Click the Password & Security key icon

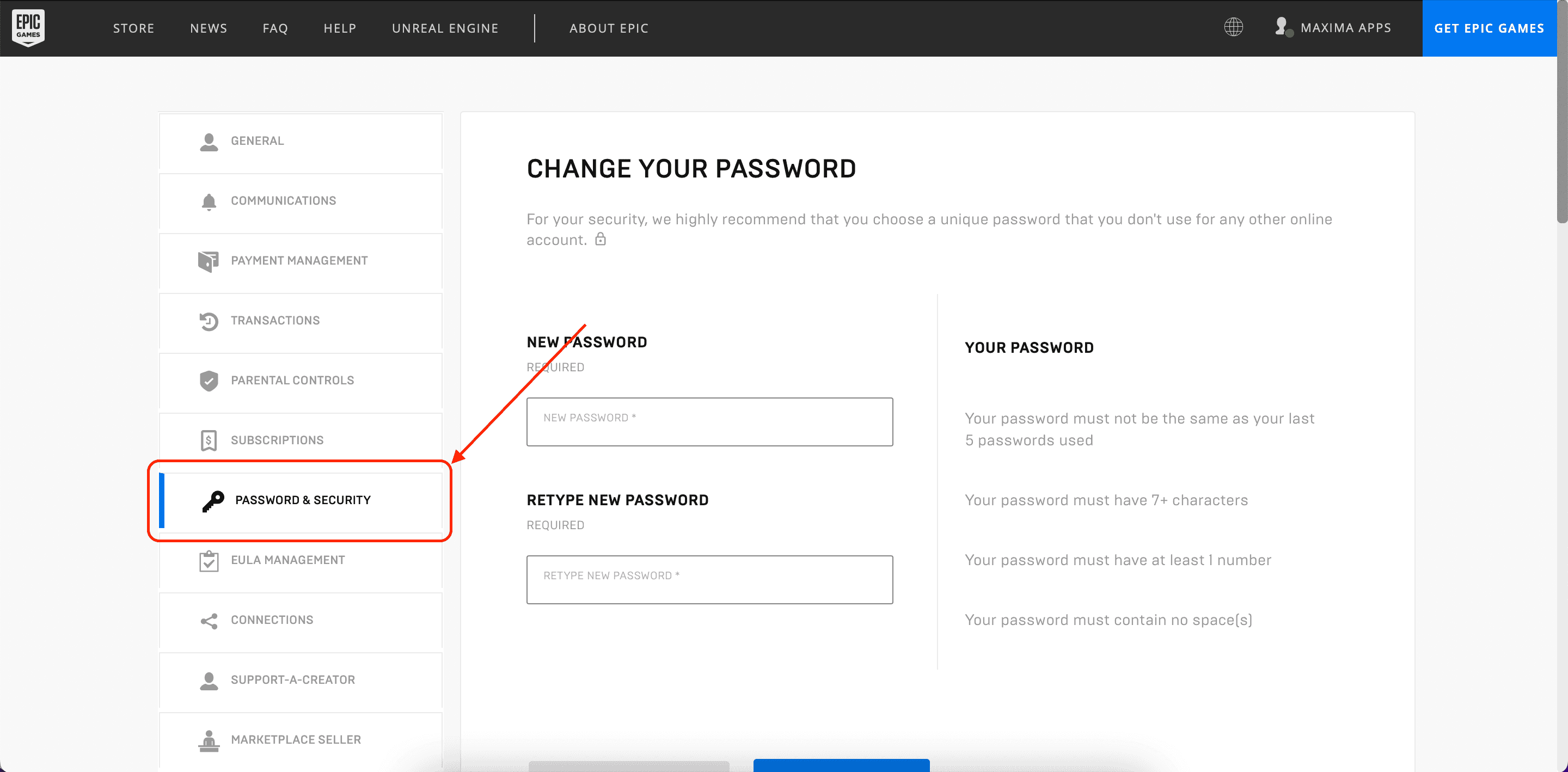(x=213, y=501)
